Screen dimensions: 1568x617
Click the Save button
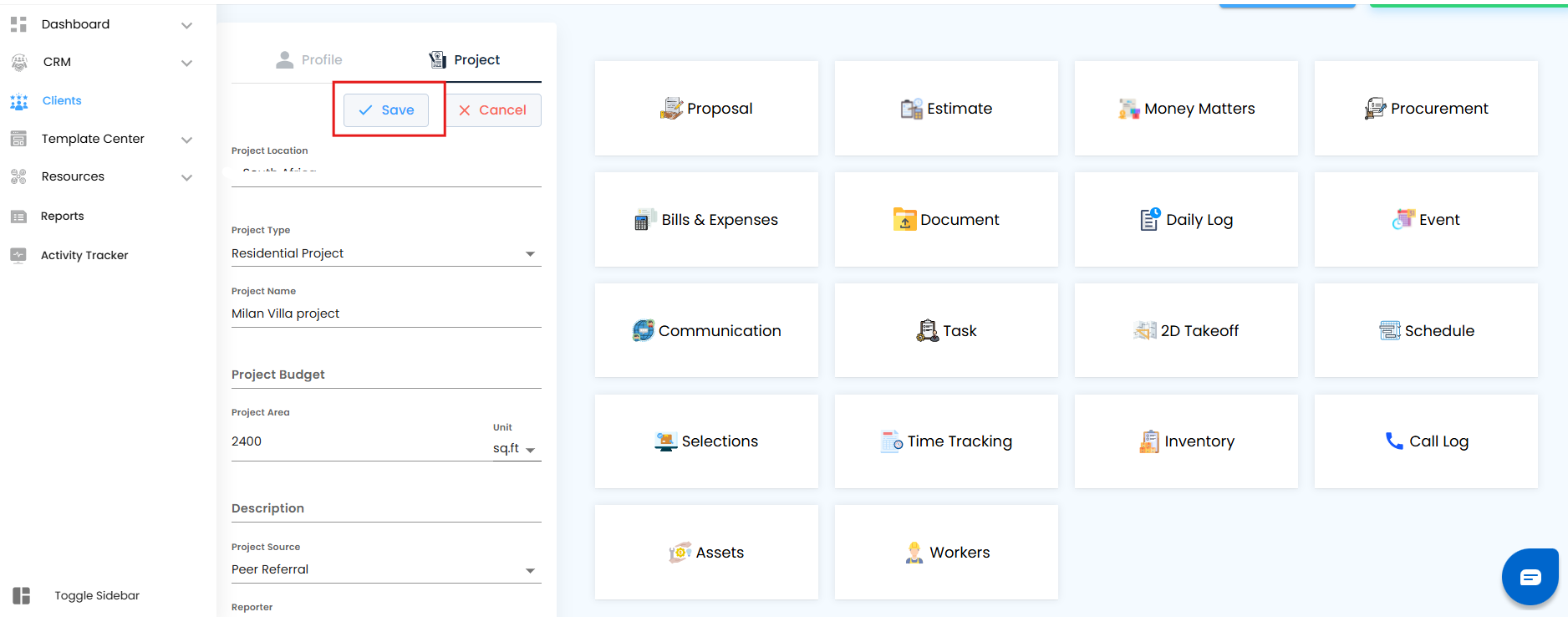(x=386, y=110)
